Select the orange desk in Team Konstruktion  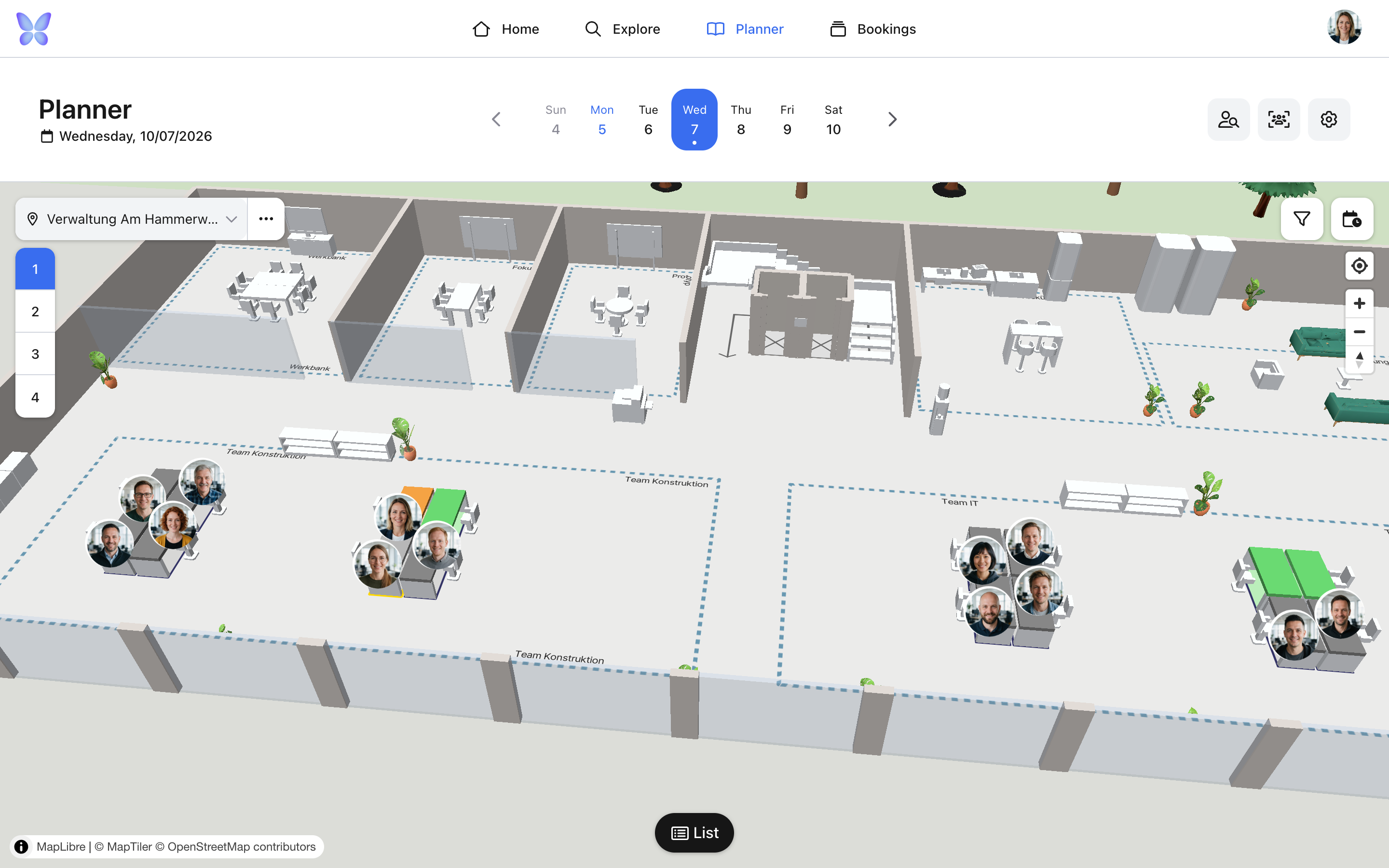click(x=420, y=498)
